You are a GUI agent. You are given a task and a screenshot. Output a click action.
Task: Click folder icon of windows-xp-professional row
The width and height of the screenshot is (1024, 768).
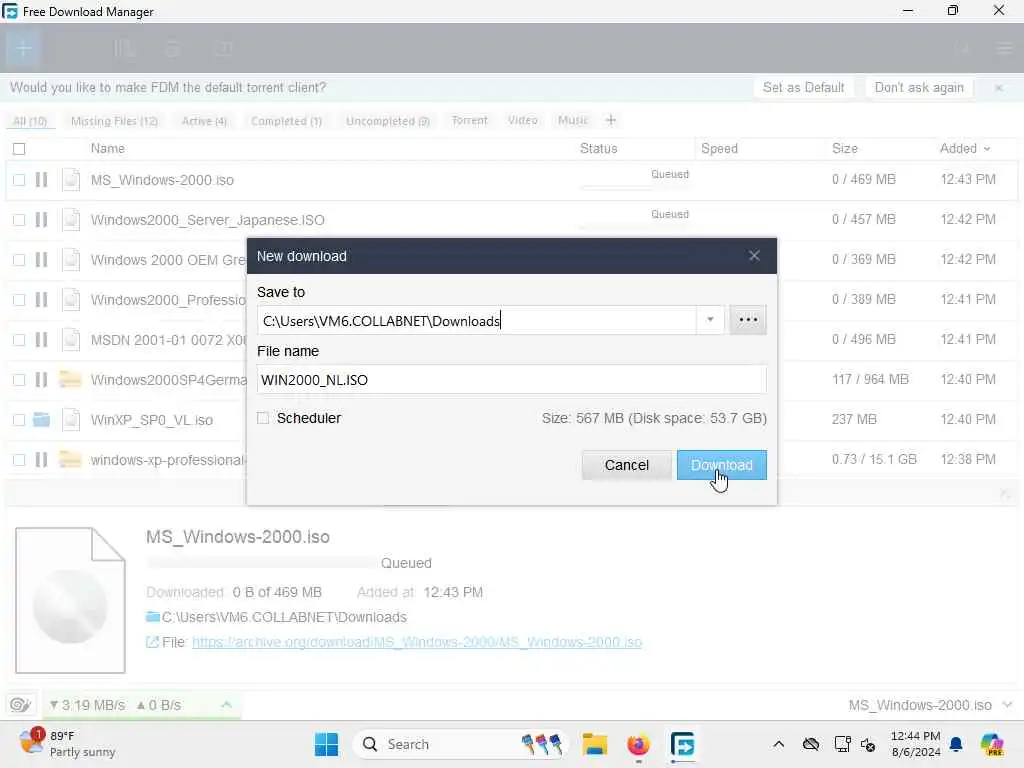click(71, 460)
